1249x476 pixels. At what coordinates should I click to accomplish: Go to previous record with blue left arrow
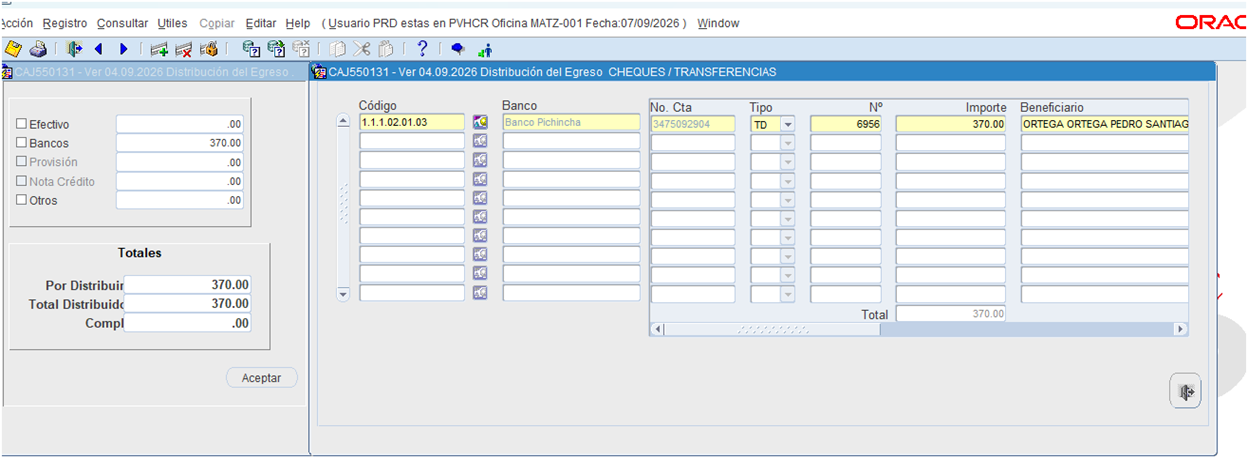click(x=98, y=48)
